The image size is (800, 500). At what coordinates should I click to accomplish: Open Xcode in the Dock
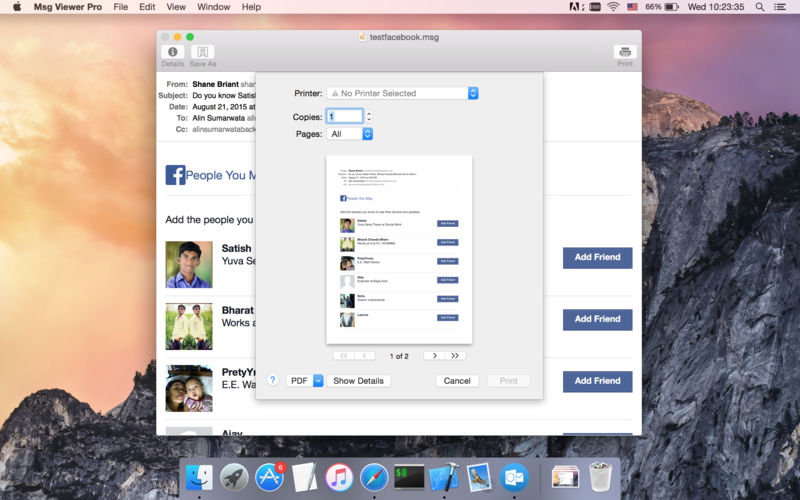[444, 478]
